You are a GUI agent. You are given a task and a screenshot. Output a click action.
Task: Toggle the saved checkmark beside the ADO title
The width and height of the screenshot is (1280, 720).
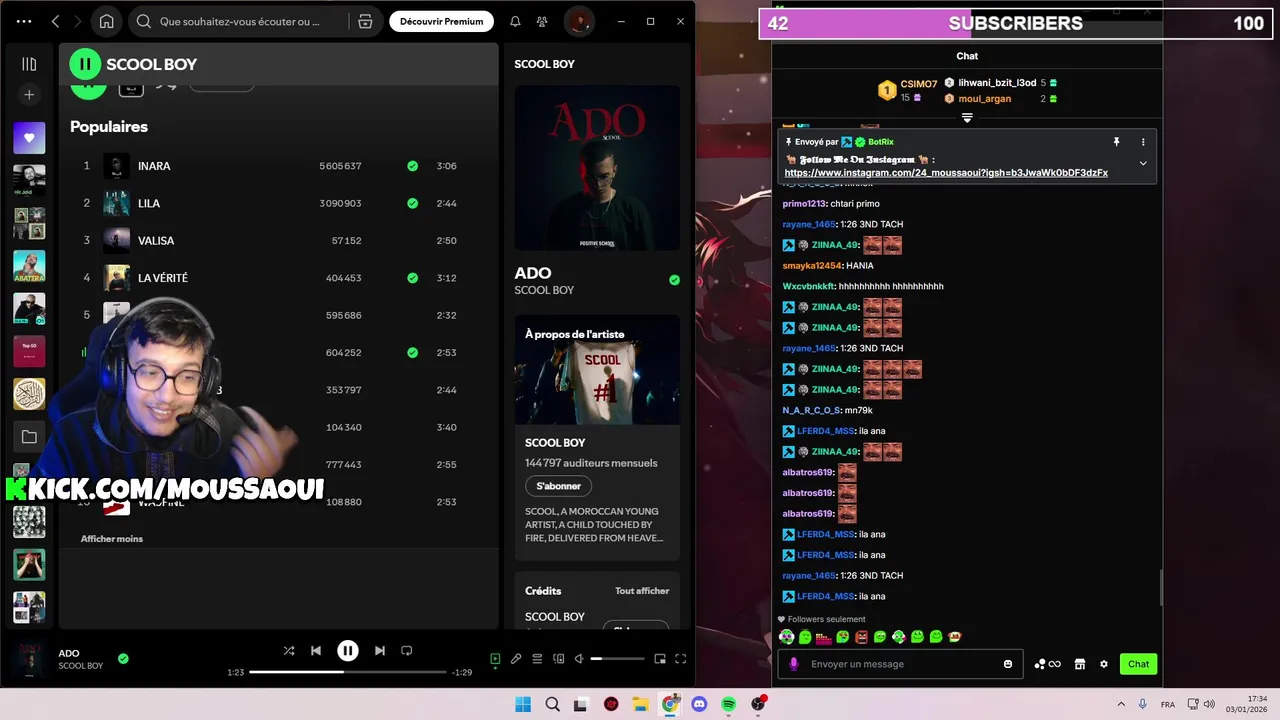(x=674, y=280)
